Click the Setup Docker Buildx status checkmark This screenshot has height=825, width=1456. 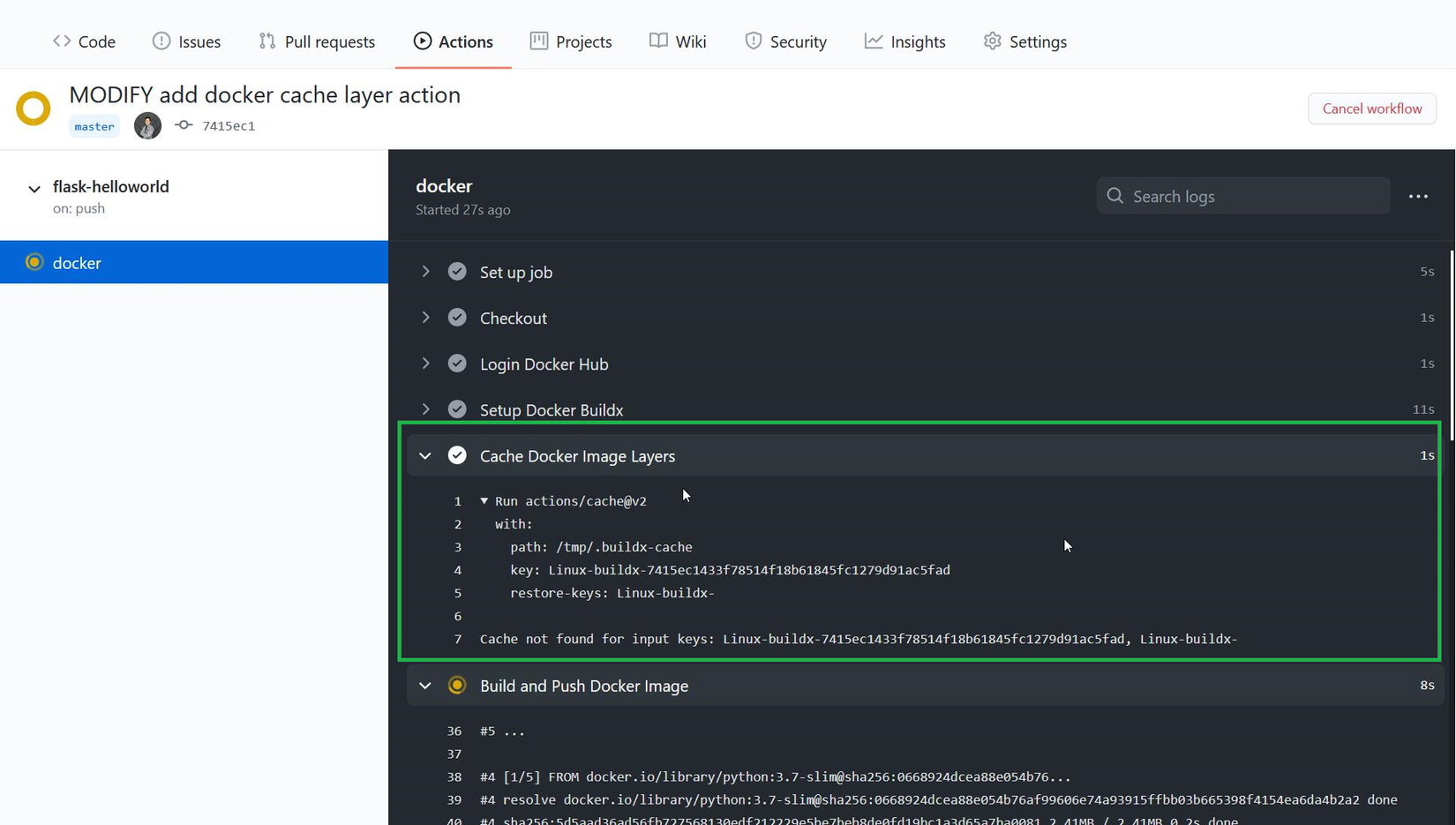click(457, 409)
